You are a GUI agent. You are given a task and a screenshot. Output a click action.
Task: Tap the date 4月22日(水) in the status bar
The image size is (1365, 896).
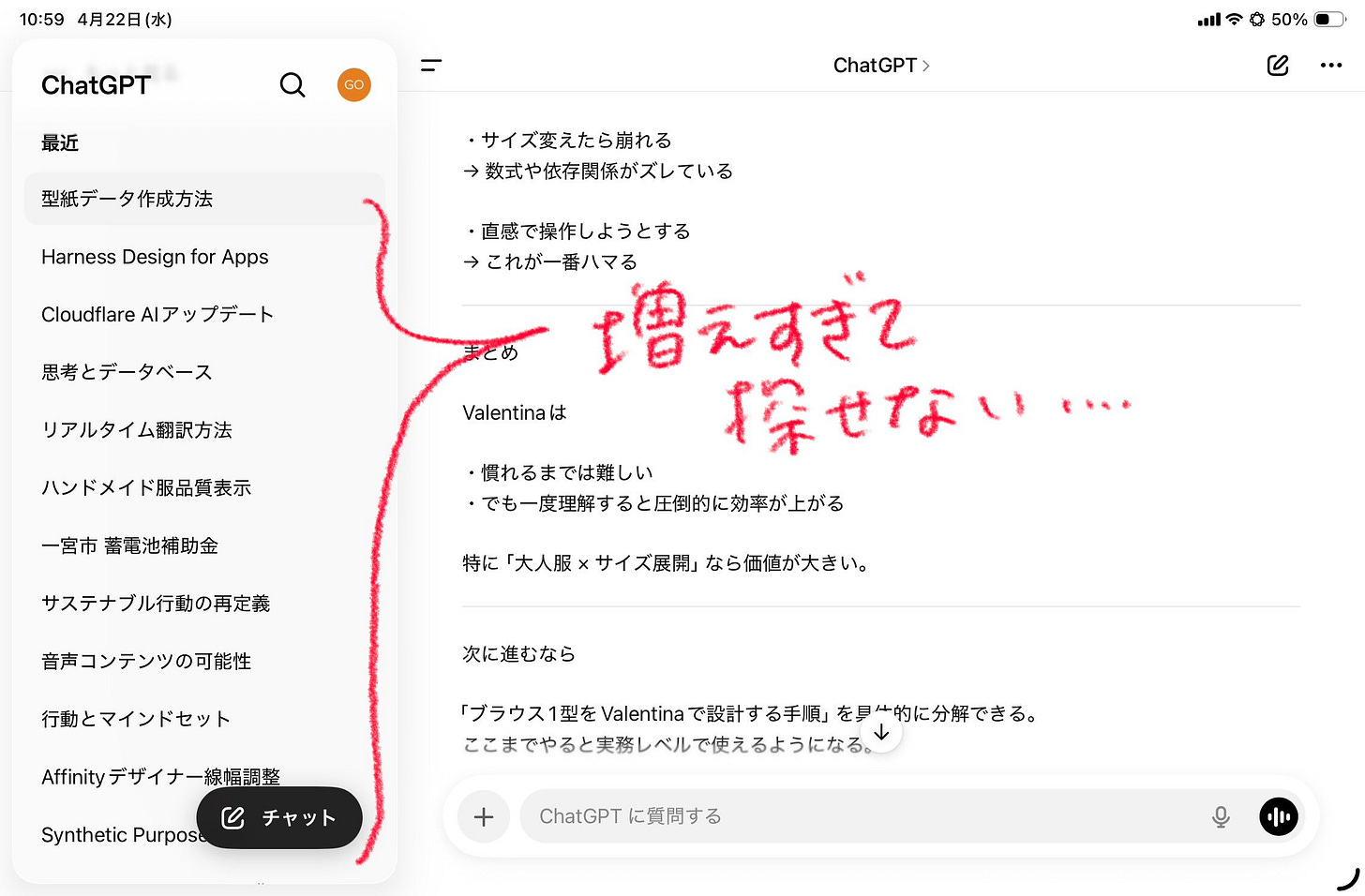click(x=125, y=20)
